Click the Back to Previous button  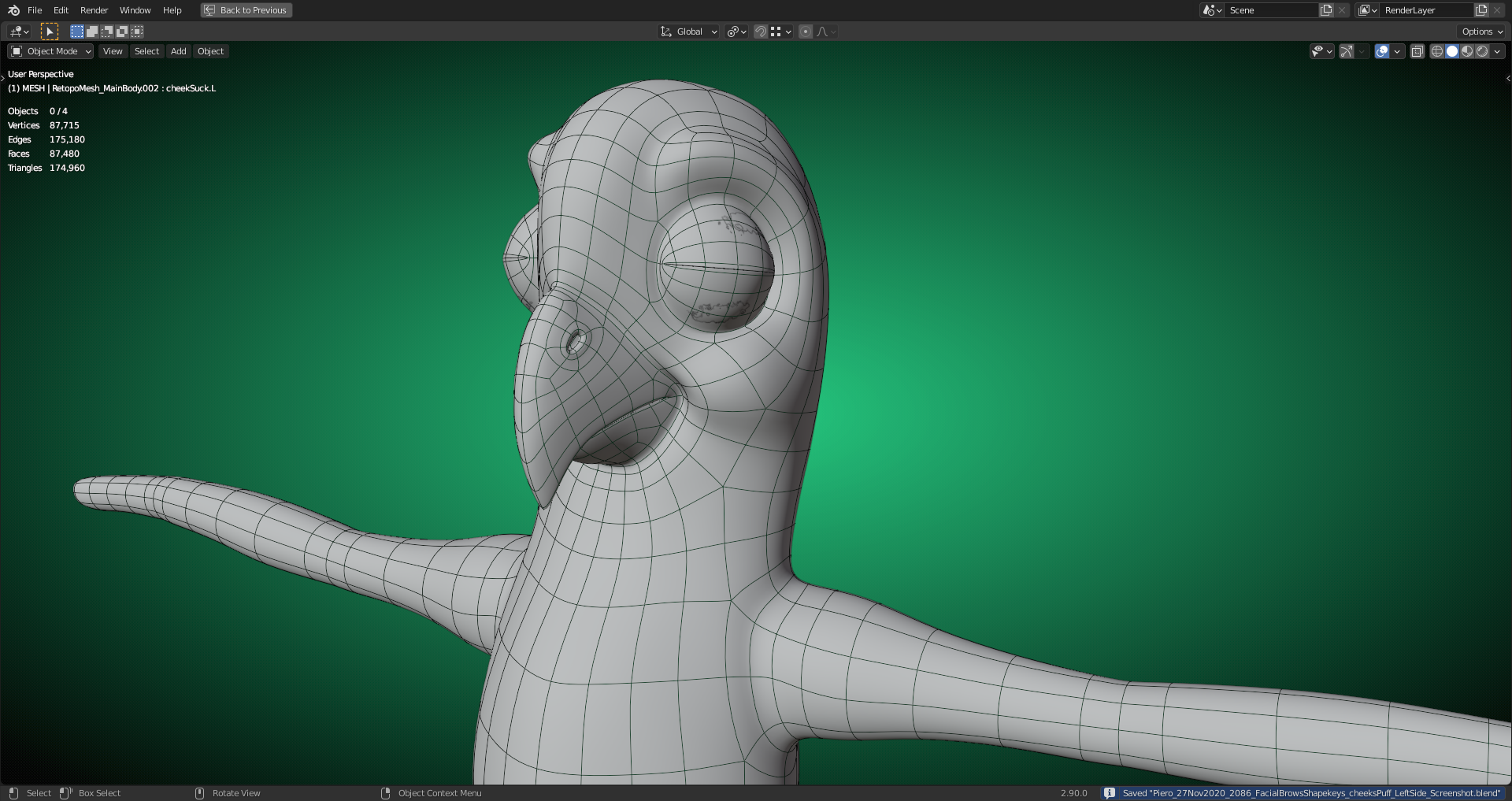coord(246,10)
